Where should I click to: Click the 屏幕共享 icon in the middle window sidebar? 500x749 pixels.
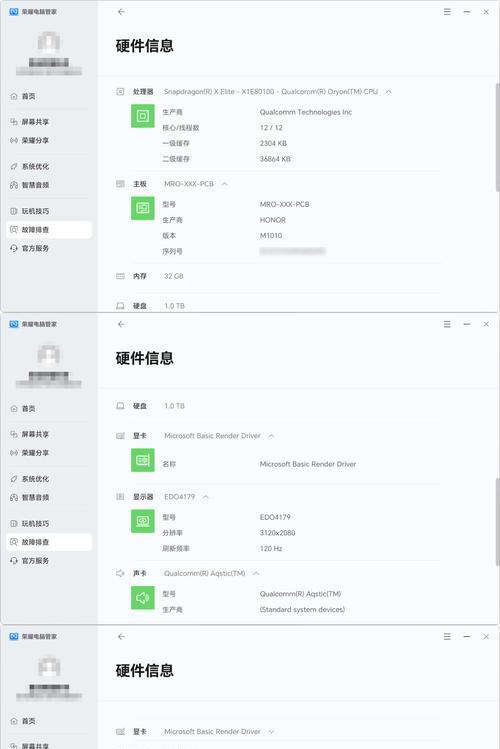14,434
